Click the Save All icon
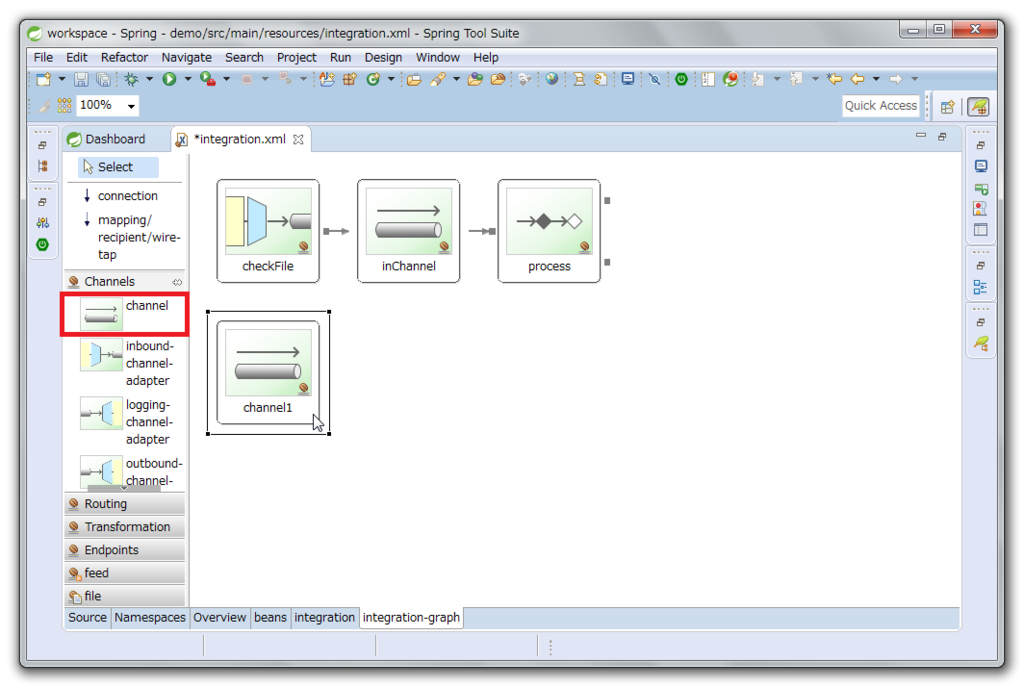Screen dimensions: 1024x687 coord(103,80)
